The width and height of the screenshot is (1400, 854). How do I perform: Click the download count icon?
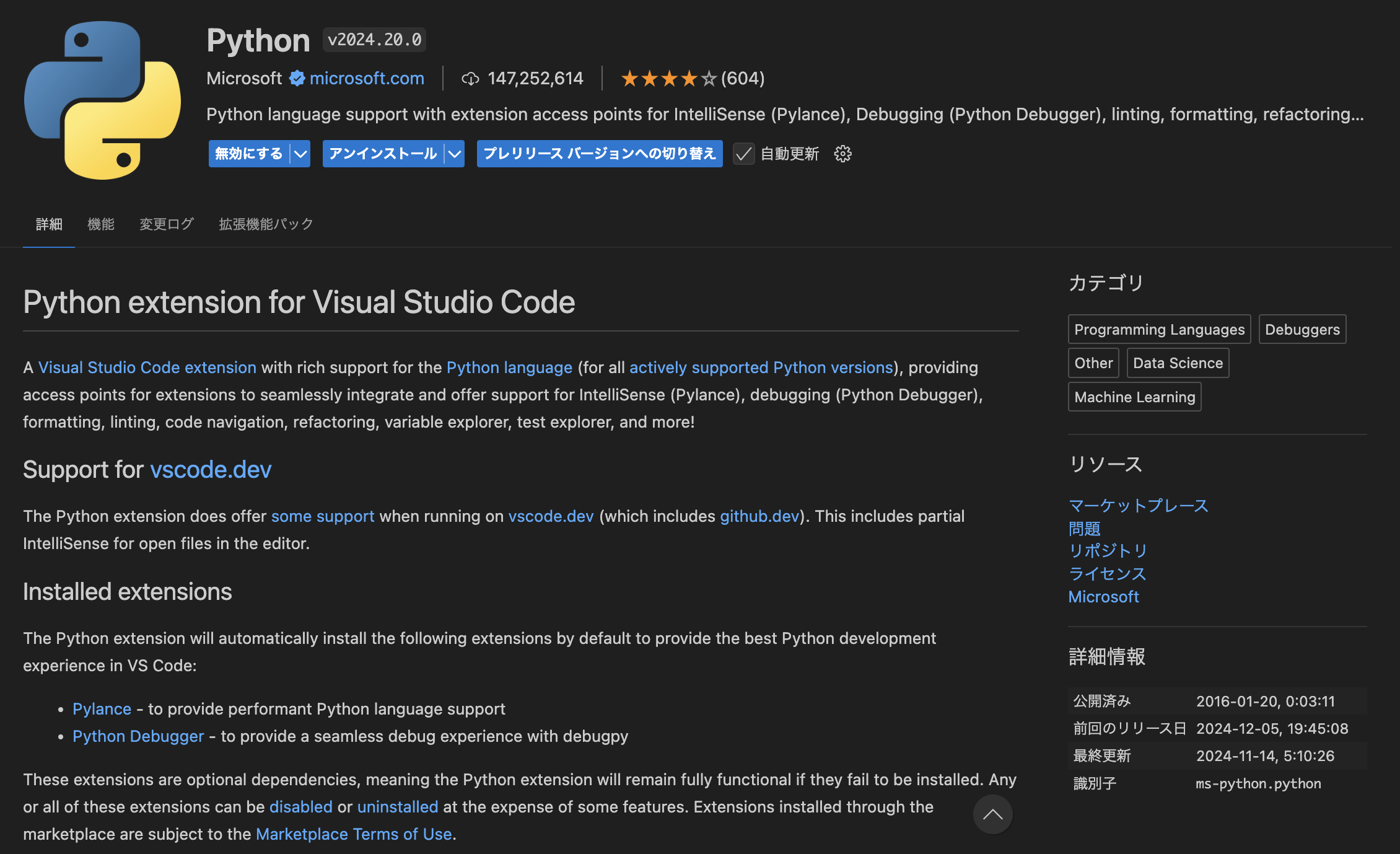471,79
